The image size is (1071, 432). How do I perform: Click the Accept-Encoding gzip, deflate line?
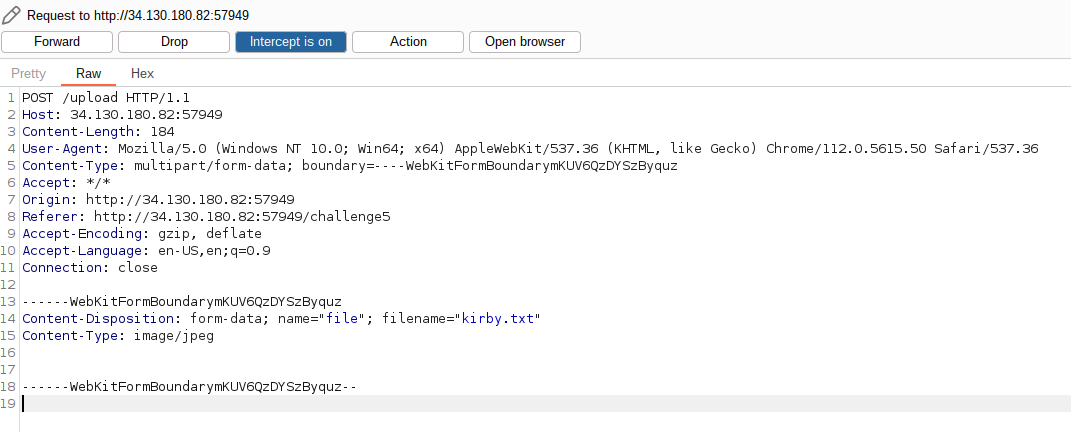tap(142, 234)
